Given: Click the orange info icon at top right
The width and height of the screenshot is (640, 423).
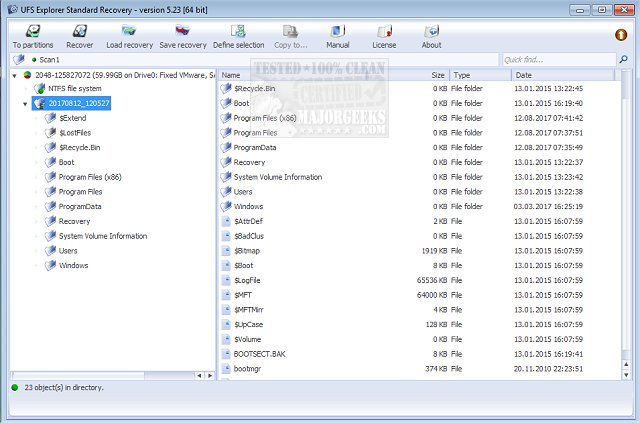Looking at the screenshot, I should (x=621, y=35).
